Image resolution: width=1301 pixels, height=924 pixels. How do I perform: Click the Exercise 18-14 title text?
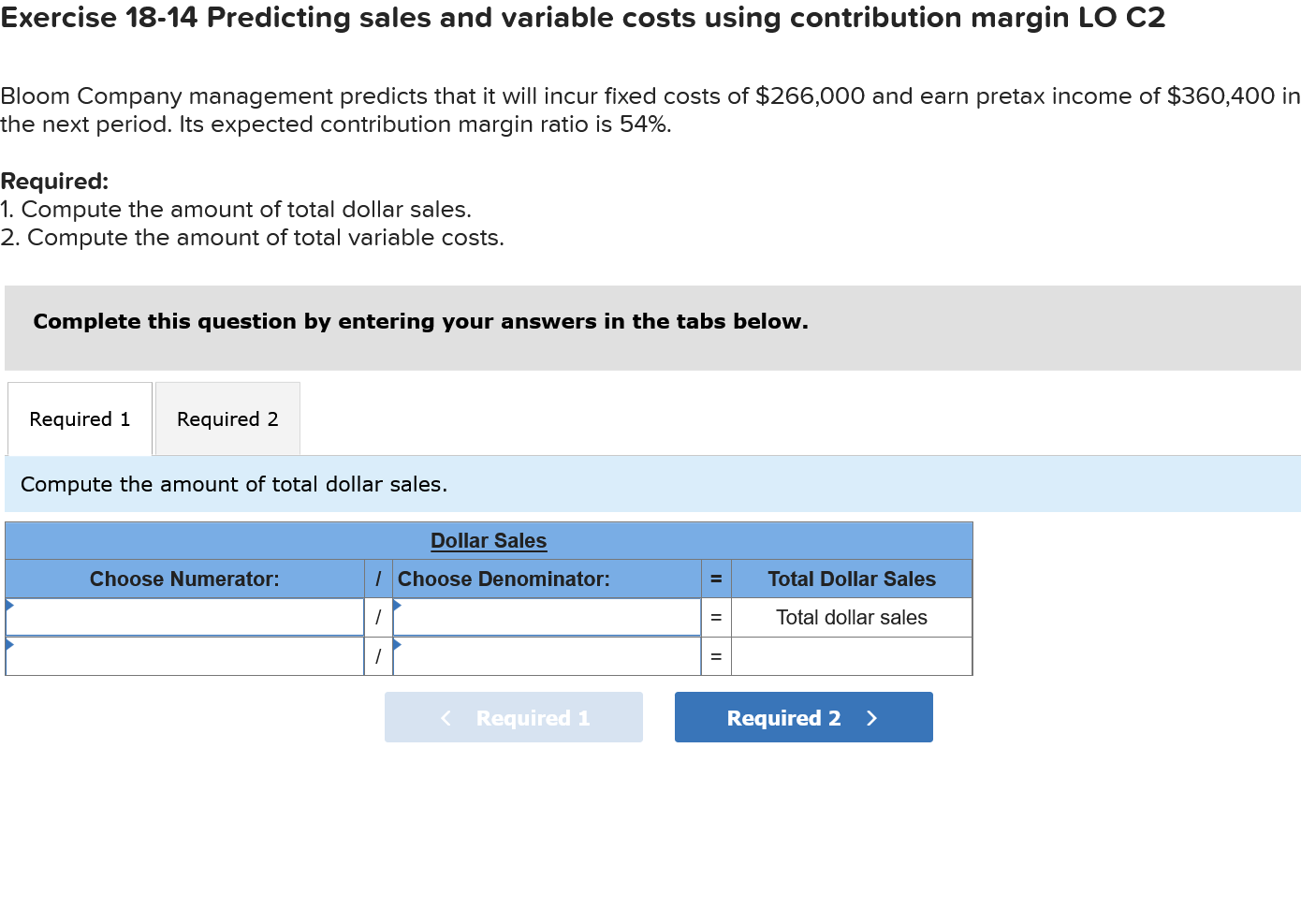582,17
